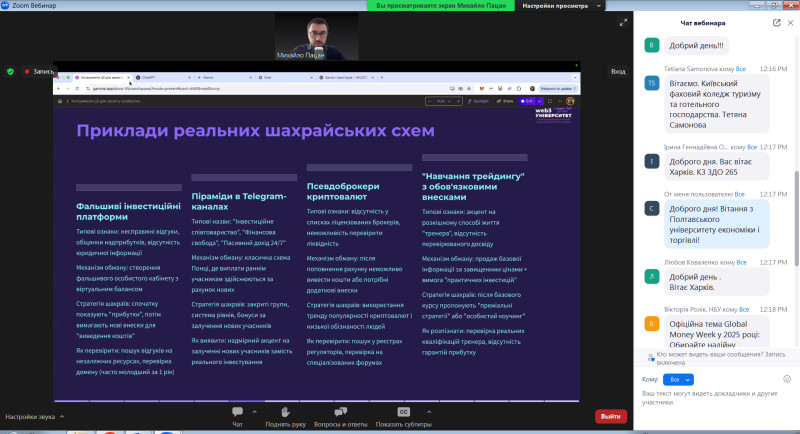Close the Чат вебинара side panel
Image resolution: width=800 pixels, height=434 pixels.
coord(791,22)
